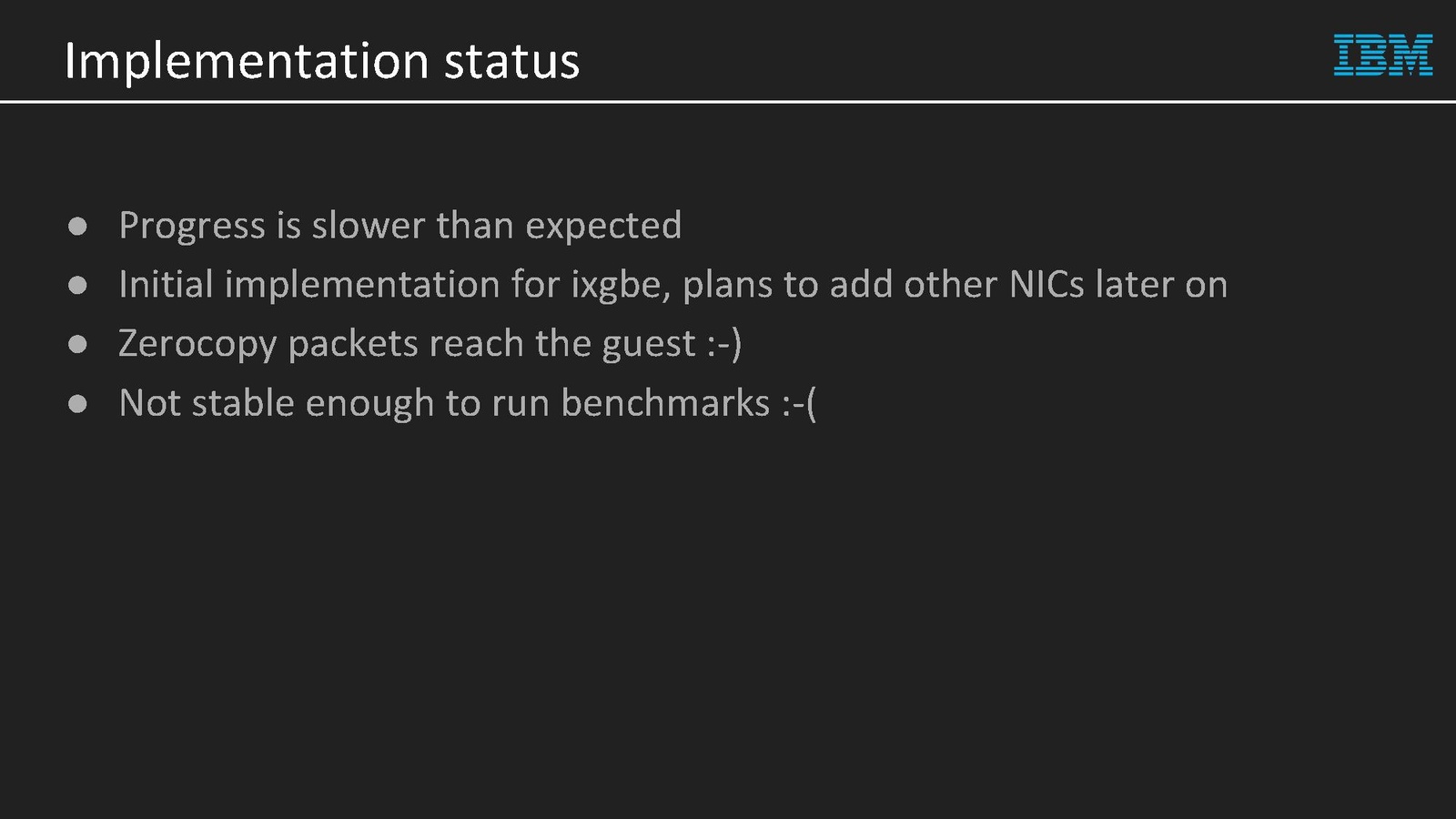This screenshot has height=819, width=1456.
Task: Click the word "expected" in first bullet
Action: tap(603, 226)
